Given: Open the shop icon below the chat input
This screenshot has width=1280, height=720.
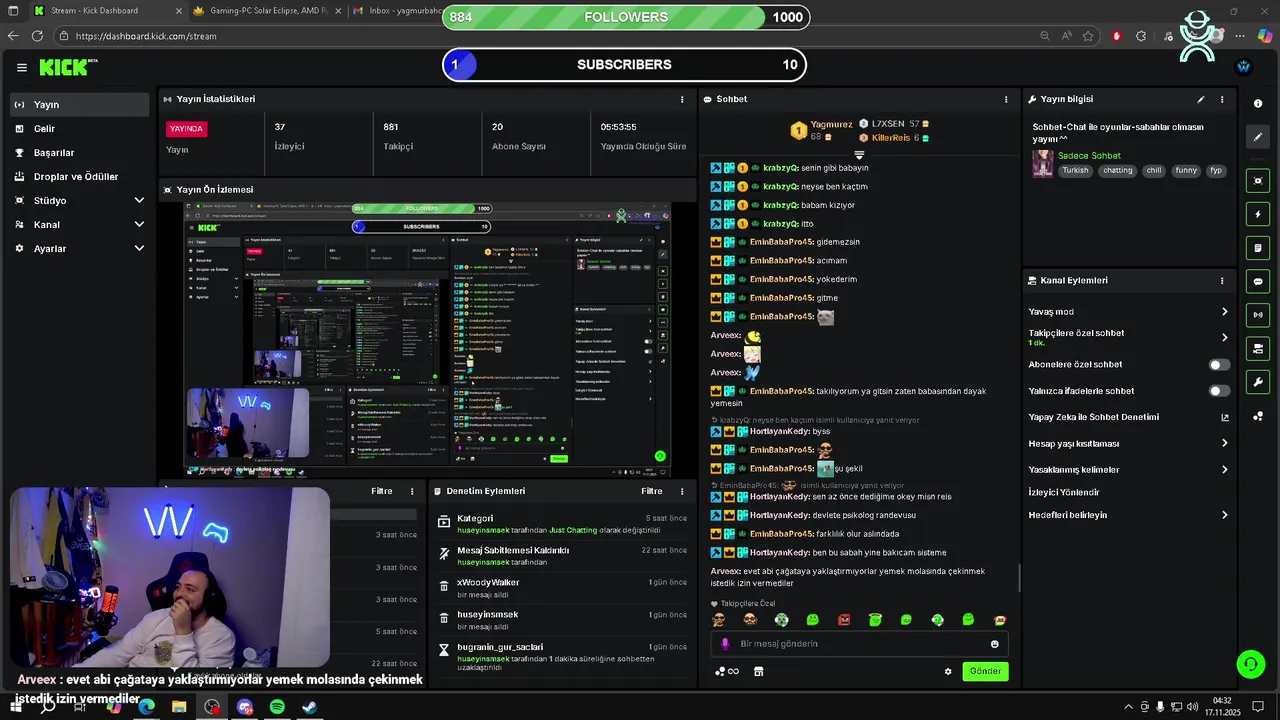Looking at the screenshot, I should 758,671.
